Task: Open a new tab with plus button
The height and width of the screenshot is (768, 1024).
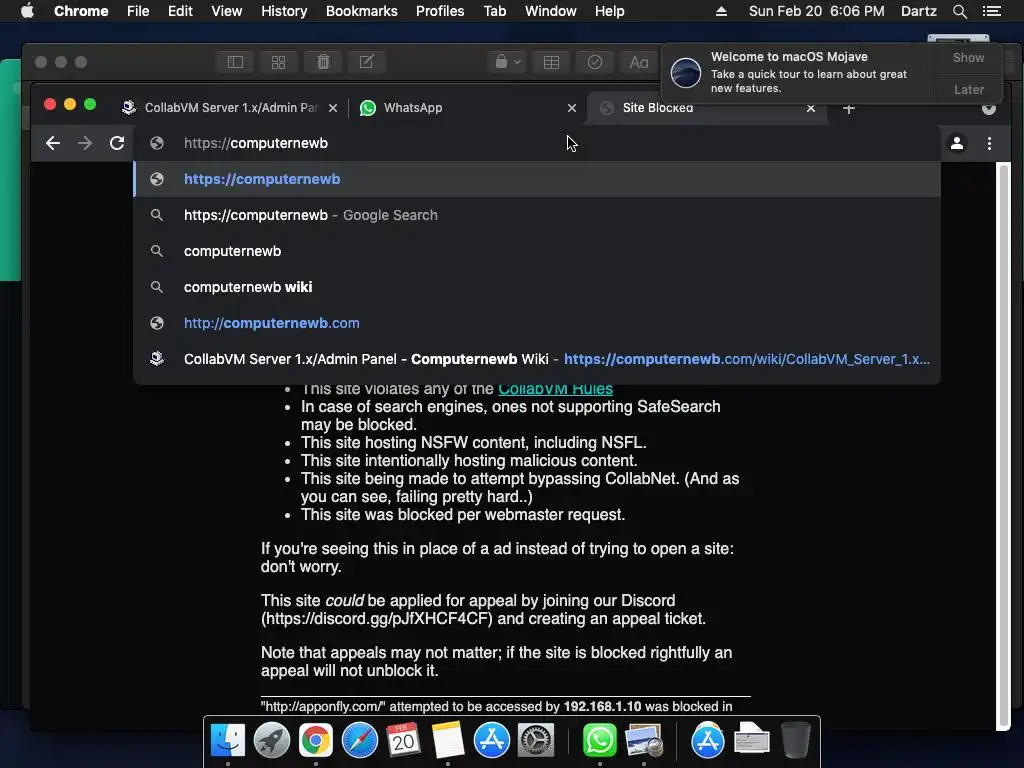Action: pos(849,108)
